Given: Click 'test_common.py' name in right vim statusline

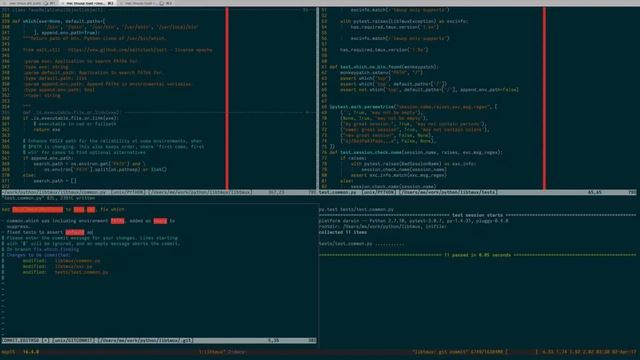Looking at the screenshot, I should coord(338,192).
